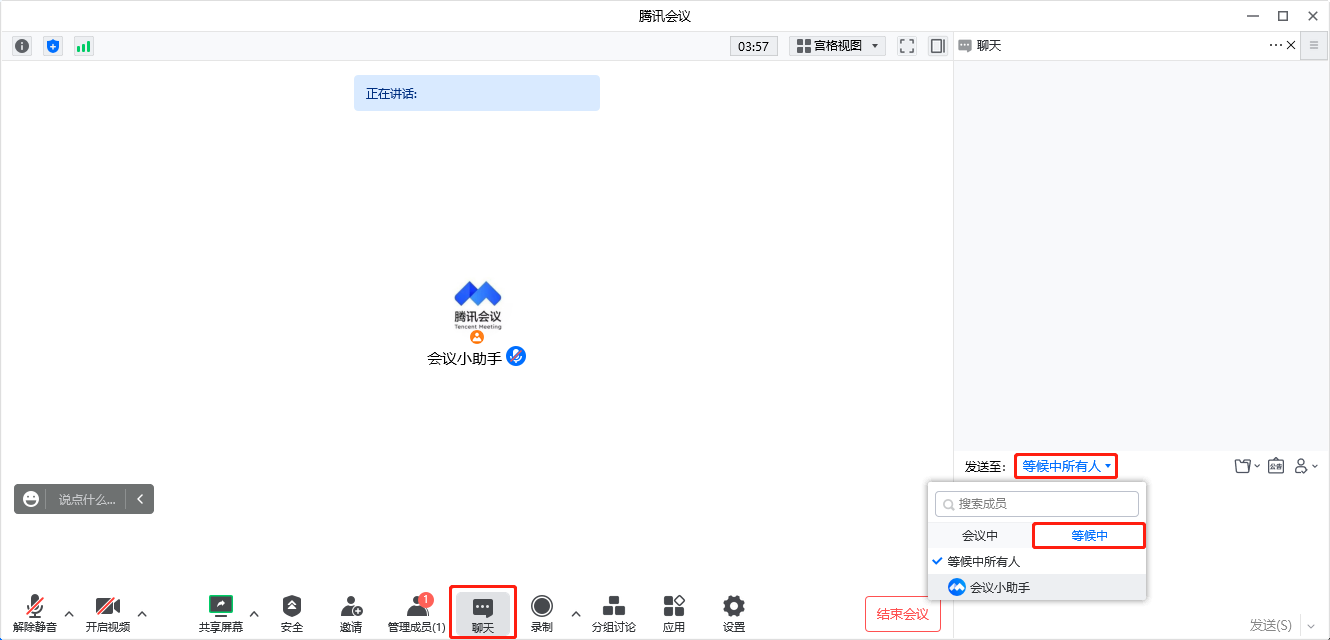Click the 说点什么... quick message field

[86, 499]
